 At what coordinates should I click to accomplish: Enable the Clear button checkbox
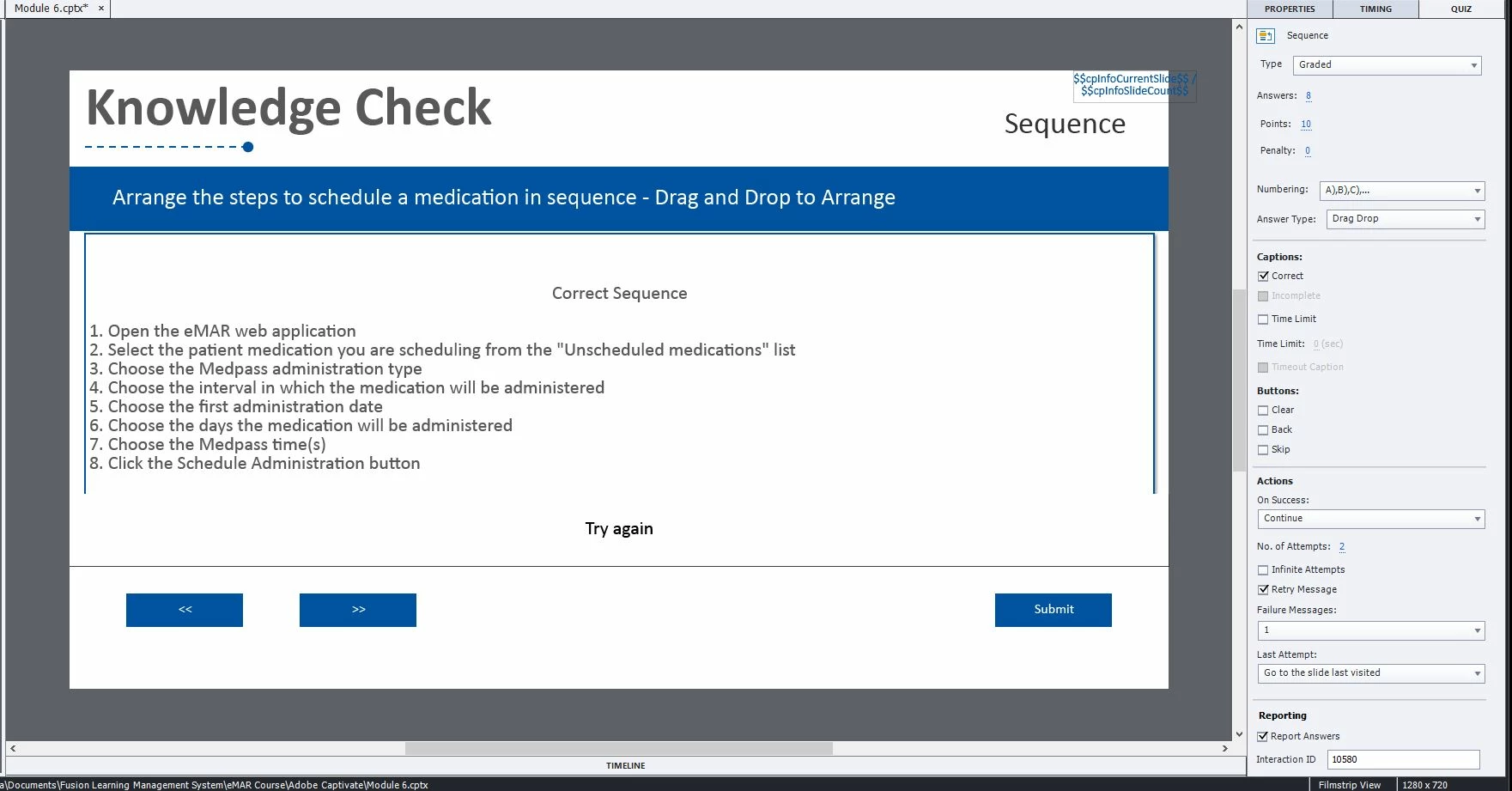[x=1263, y=411]
